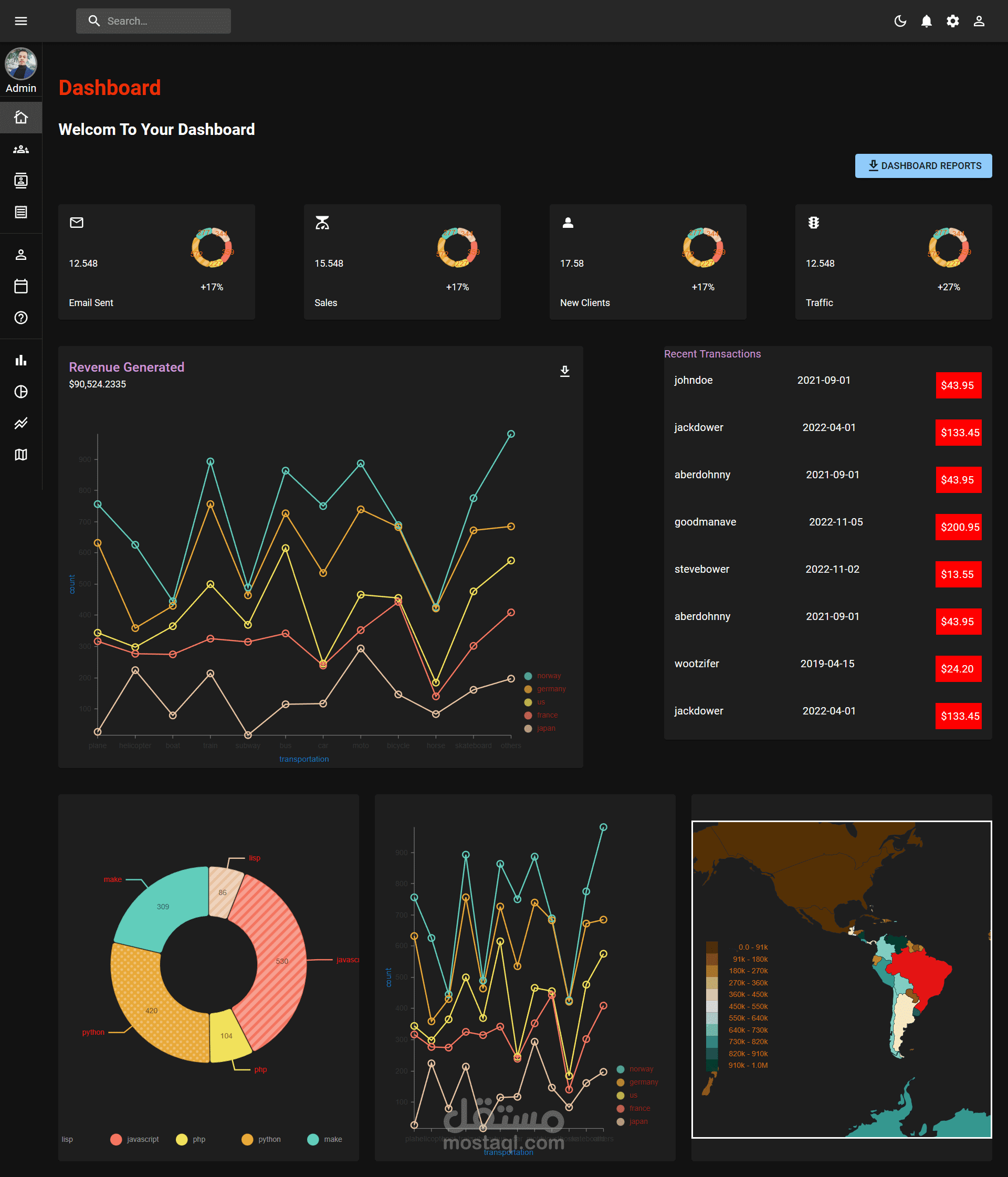Image resolution: width=1008 pixels, height=1177 pixels.
Task: Click the 2022-11-05 transaction date
Action: coord(836,522)
